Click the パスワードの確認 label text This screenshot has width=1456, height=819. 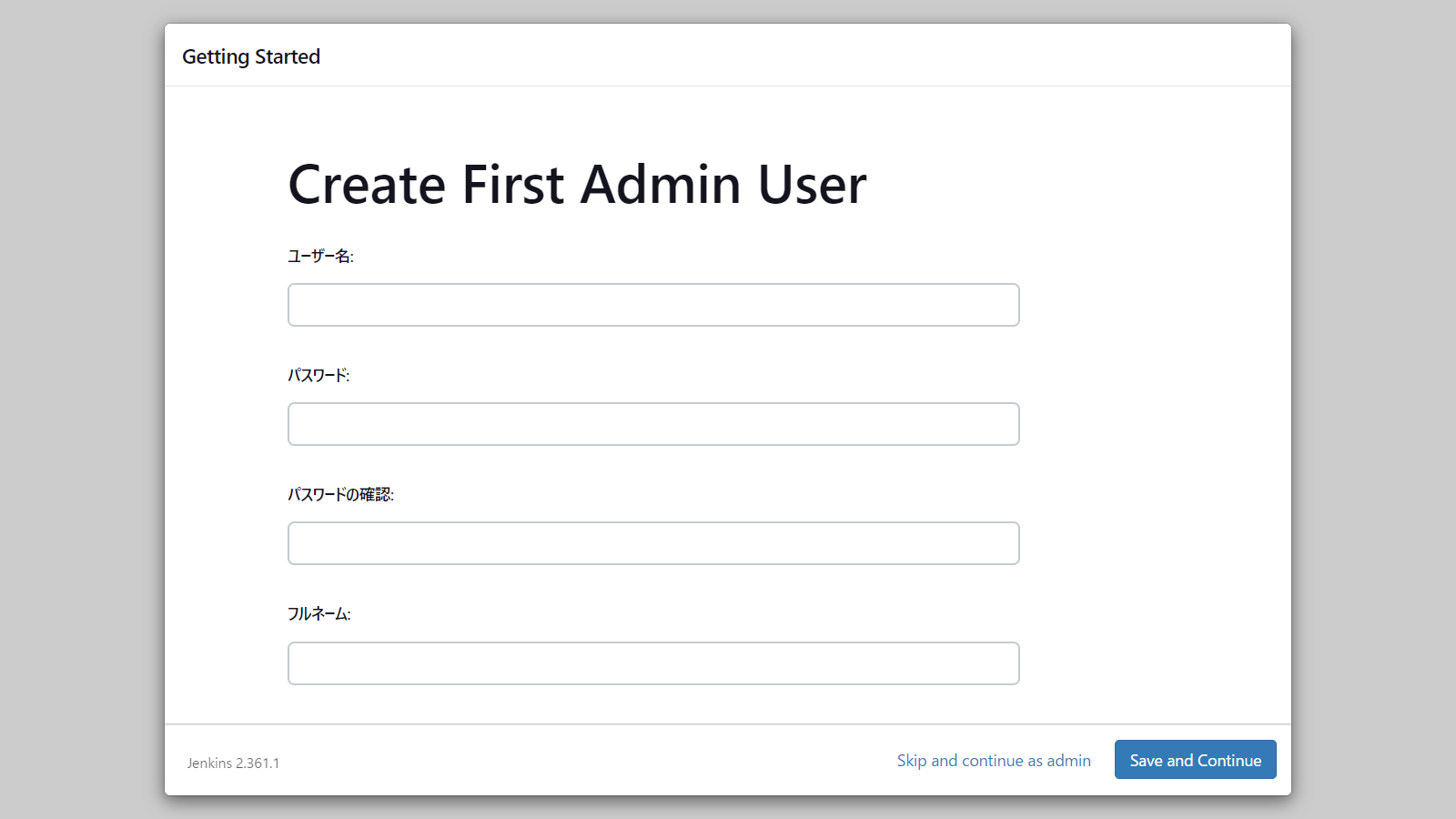pyautogui.click(x=340, y=495)
